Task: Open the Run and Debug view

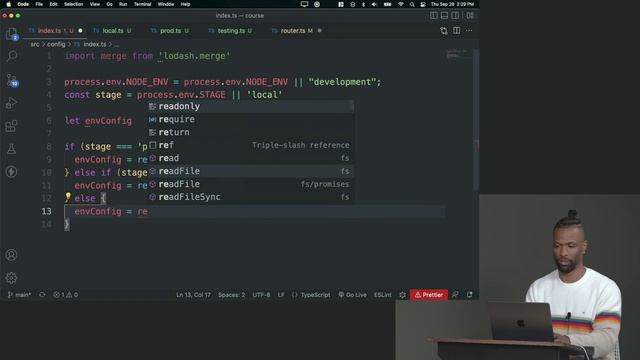Action: tap(11, 103)
